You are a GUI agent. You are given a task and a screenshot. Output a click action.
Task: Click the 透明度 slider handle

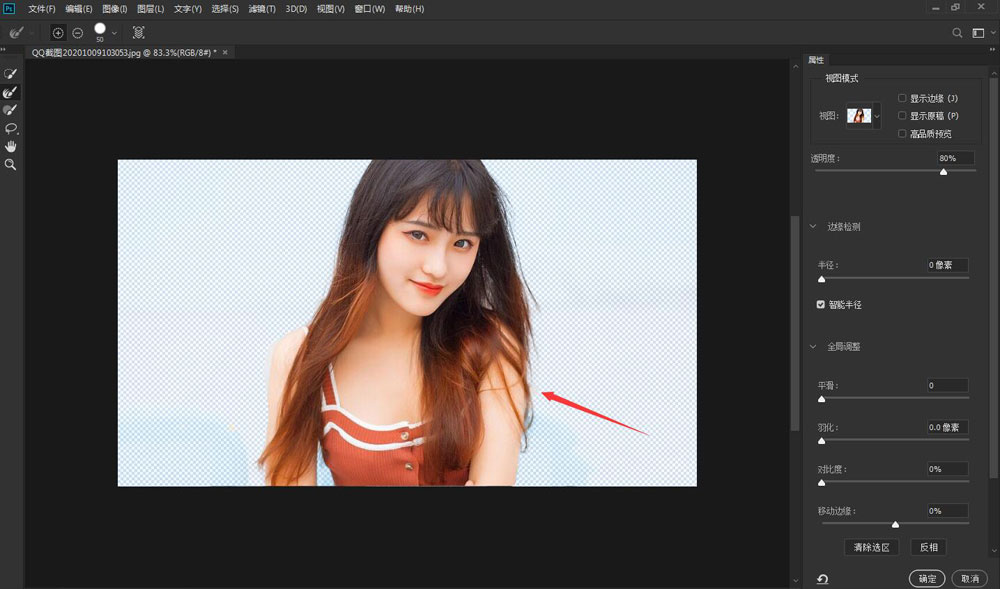click(x=943, y=172)
